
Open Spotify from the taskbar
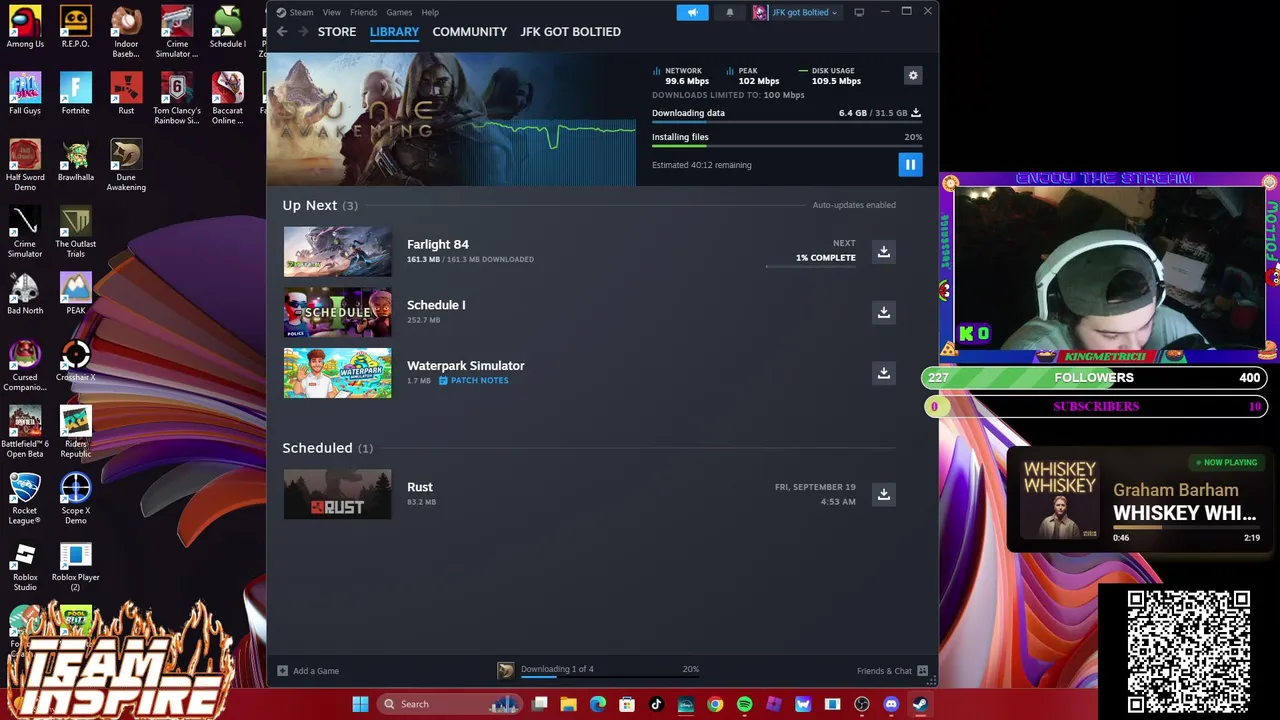[x=744, y=704]
